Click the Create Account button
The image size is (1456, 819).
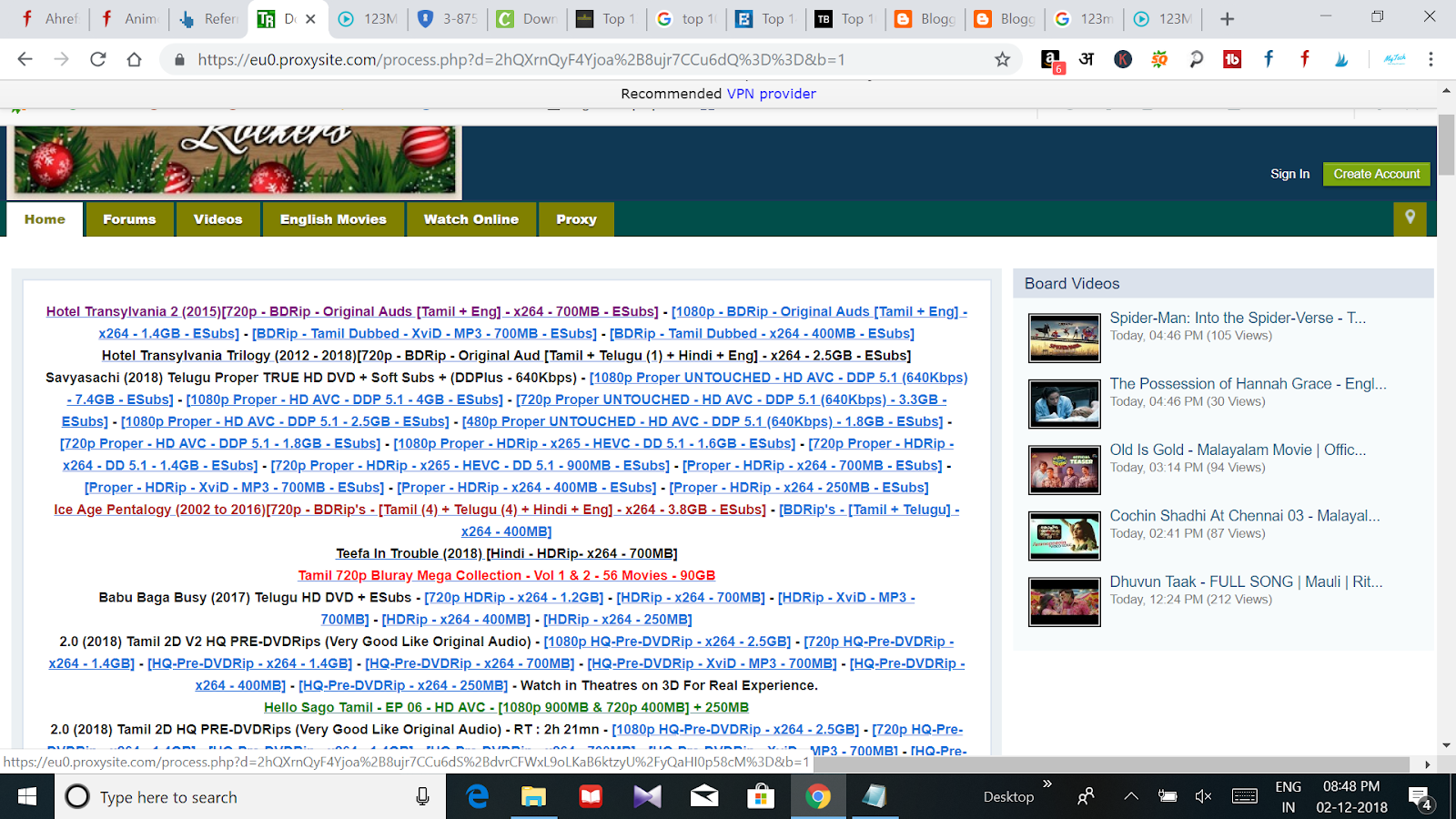(1377, 174)
